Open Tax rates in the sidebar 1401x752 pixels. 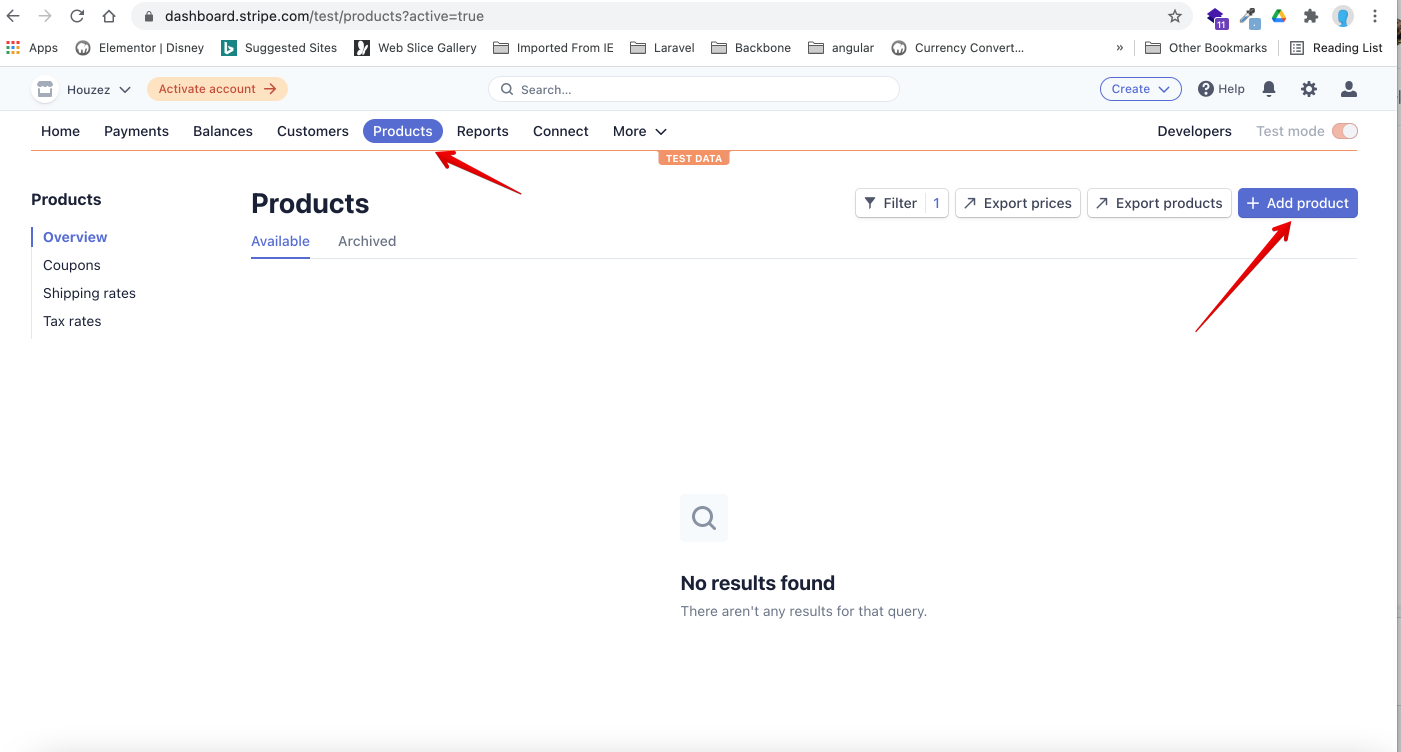click(x=72, y=321)
